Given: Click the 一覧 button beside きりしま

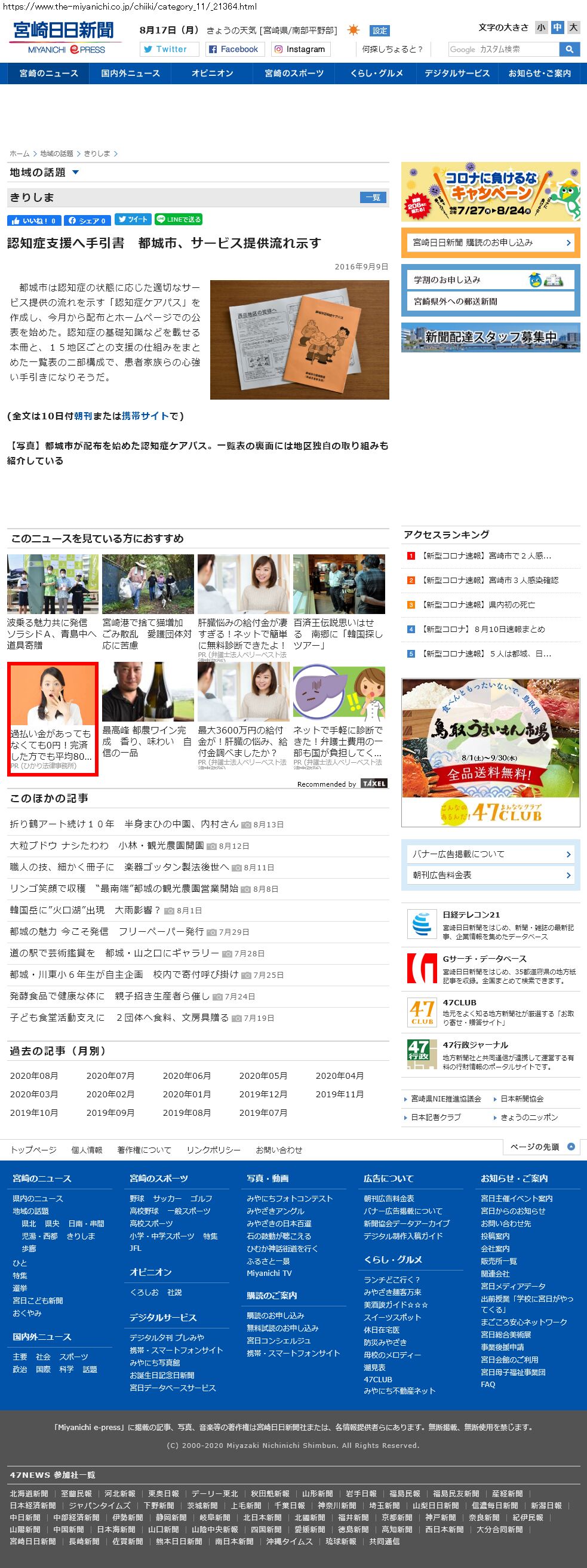Looking at the screenshot, I should pyautogui.click(x=373, y=197).
